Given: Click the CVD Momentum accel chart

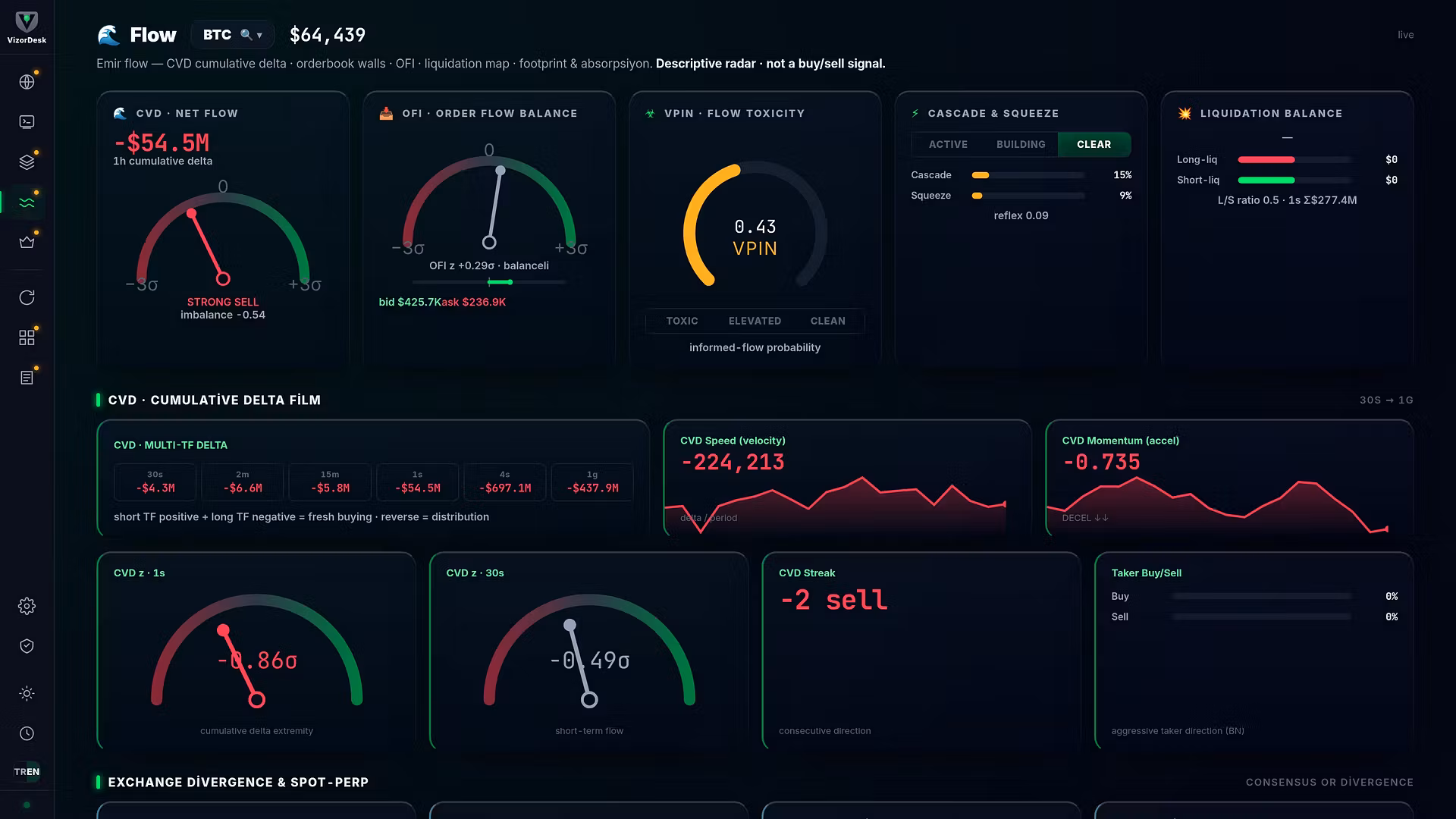Looking at the screenshot, I should tap(1217, 506).
